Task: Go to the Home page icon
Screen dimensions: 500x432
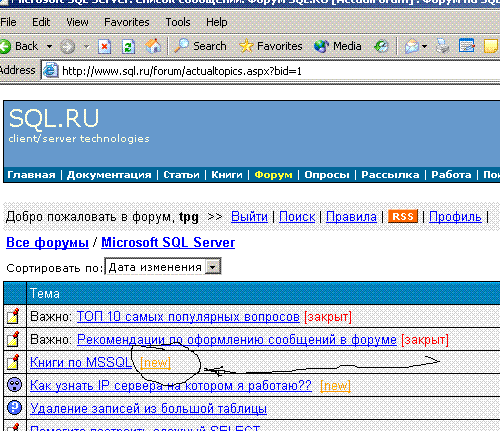Action: 153,46
